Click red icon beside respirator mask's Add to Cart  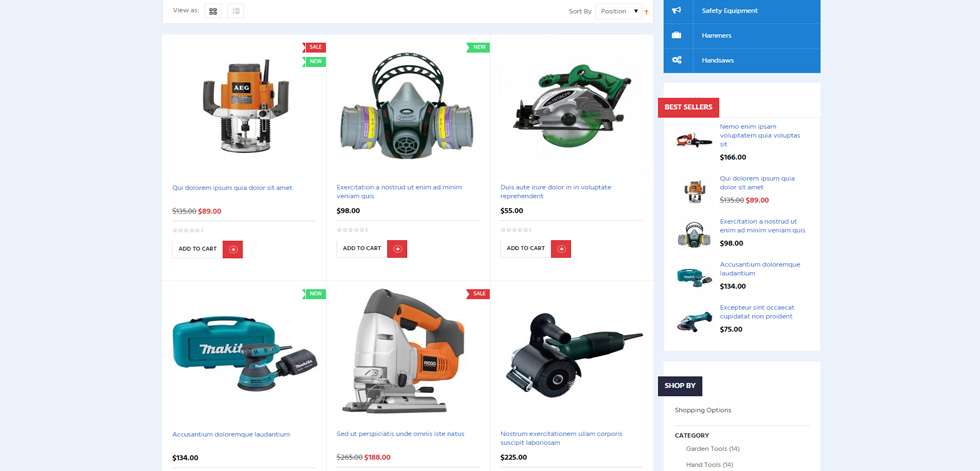pos(397,249)
